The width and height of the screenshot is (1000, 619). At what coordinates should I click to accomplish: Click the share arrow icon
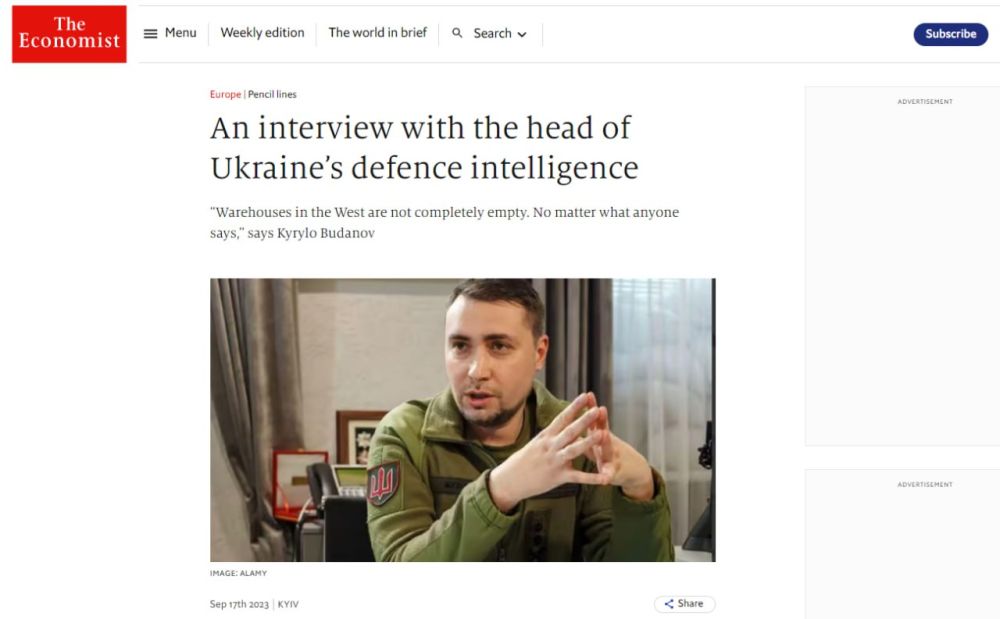(668, 604)
